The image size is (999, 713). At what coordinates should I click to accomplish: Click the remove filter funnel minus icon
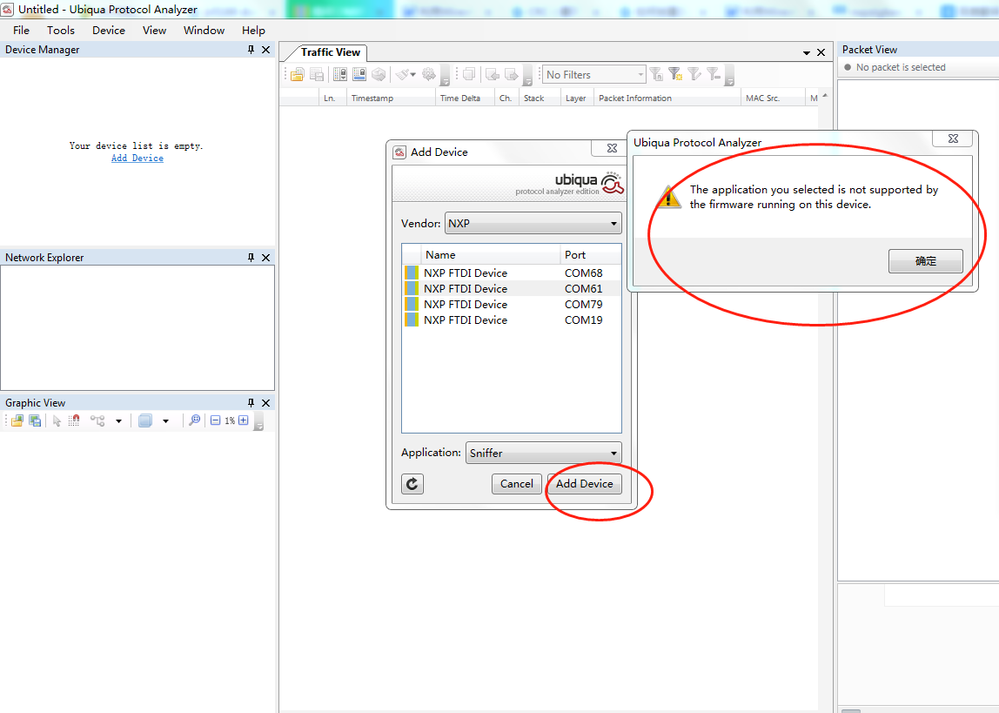[714, 75]
